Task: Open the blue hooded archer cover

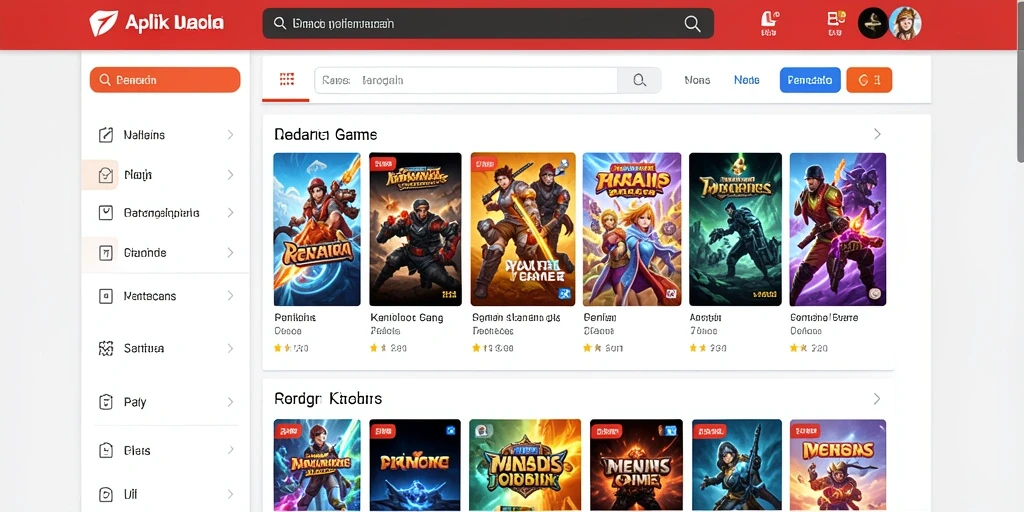Action: [737, 466]
